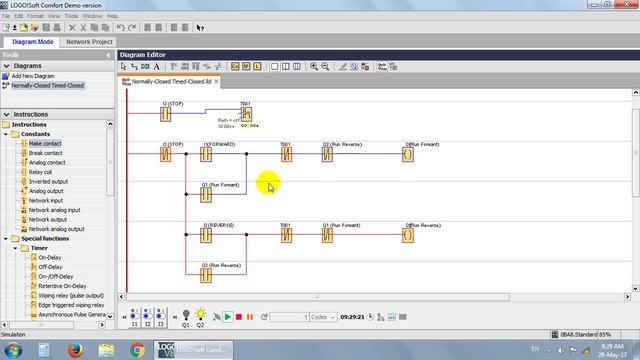Stop simulation with the red square
The height and width of the screenshot is (360, 640).
tap(239, 317)
